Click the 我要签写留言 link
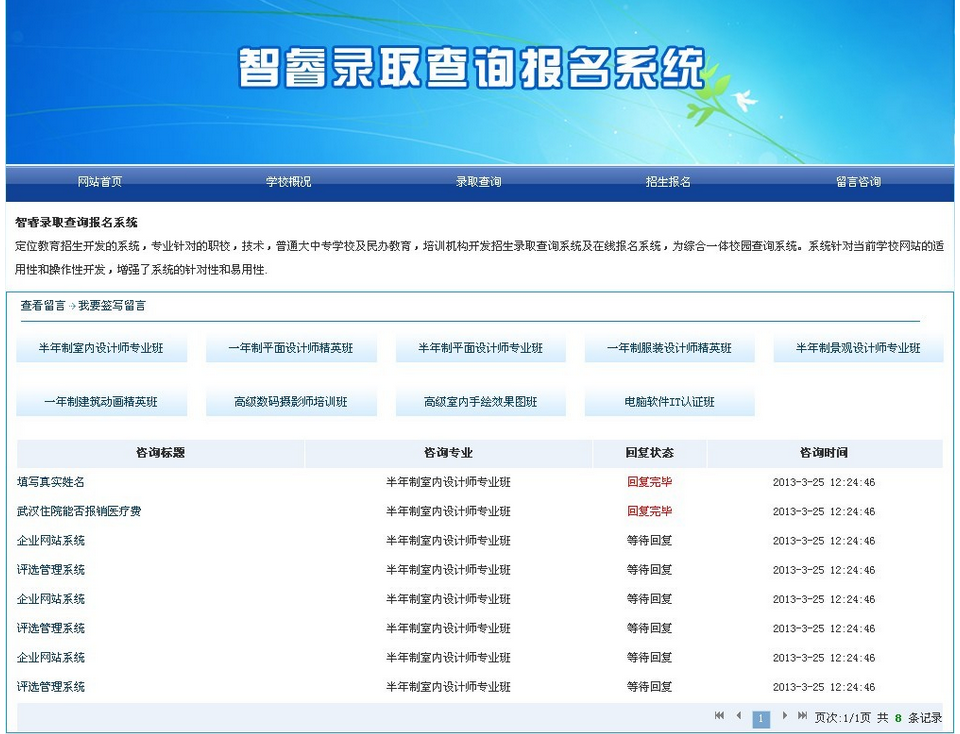The height and width of the screenshot is (734, 960). click(112, 306)
